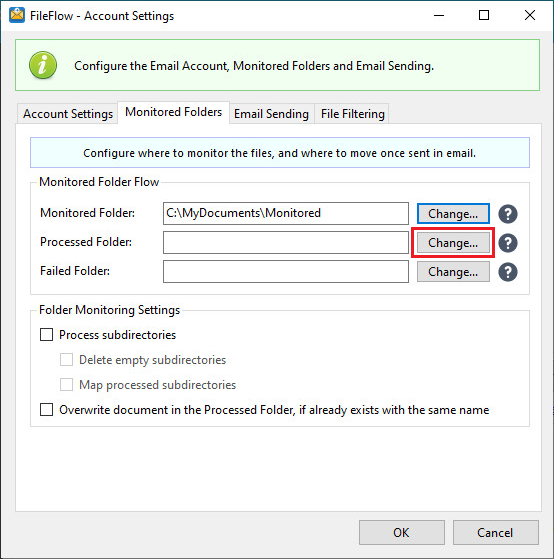Toggle Delete empty subdirectories checkbox
The image size is (554, 559).
(x=66, y=360)
